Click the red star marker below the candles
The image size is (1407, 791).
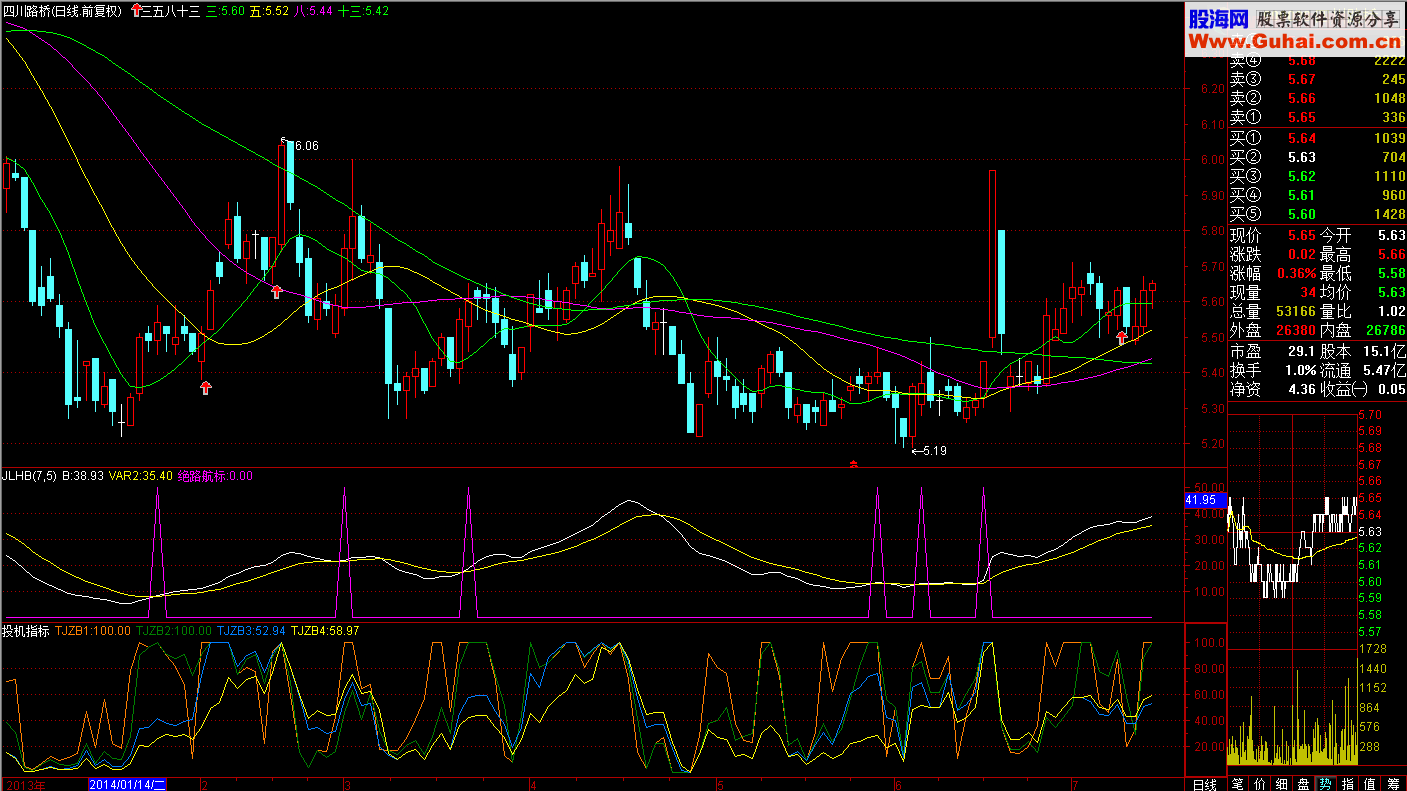point(853,463)
